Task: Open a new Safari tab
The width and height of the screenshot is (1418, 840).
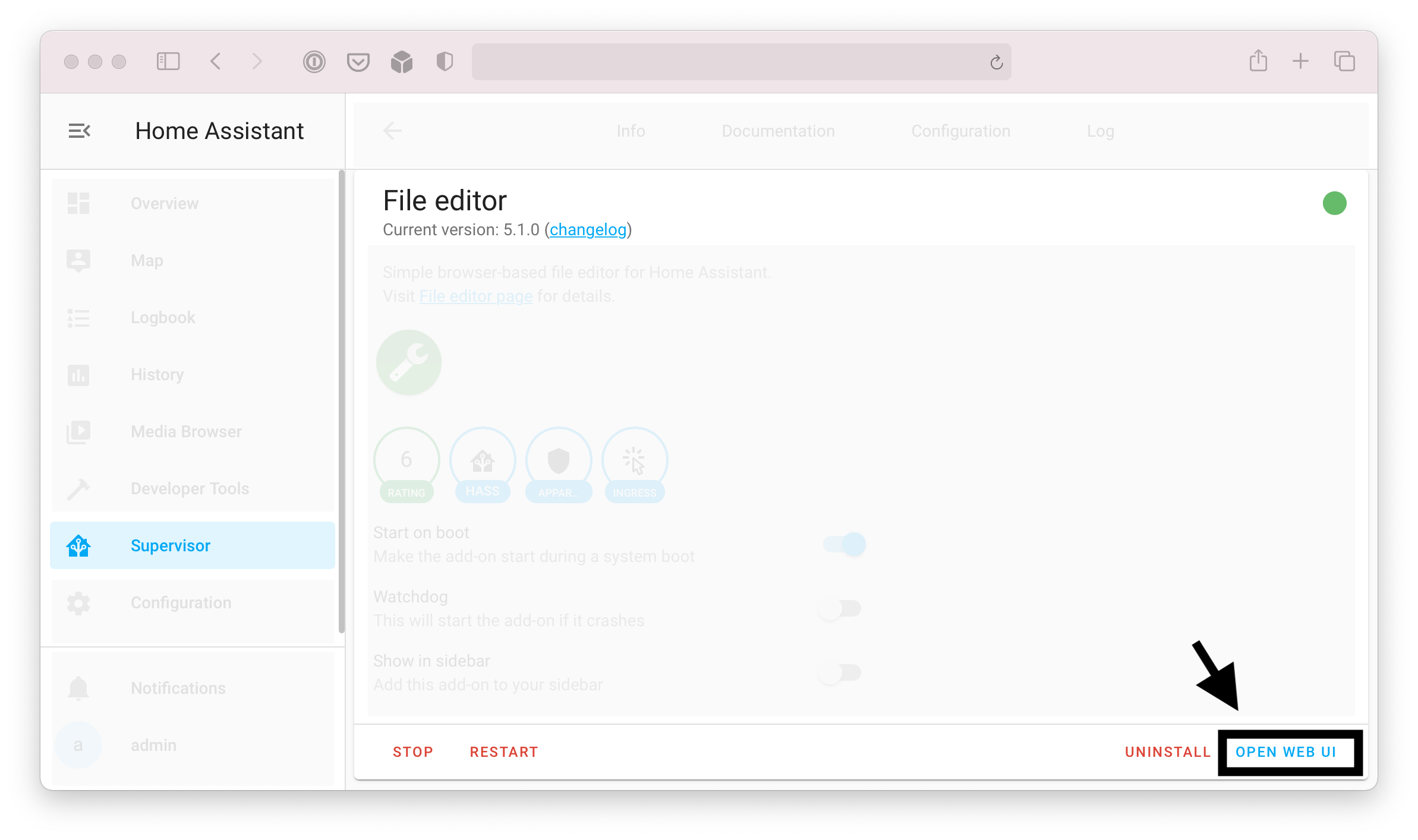Action: 1300,61
